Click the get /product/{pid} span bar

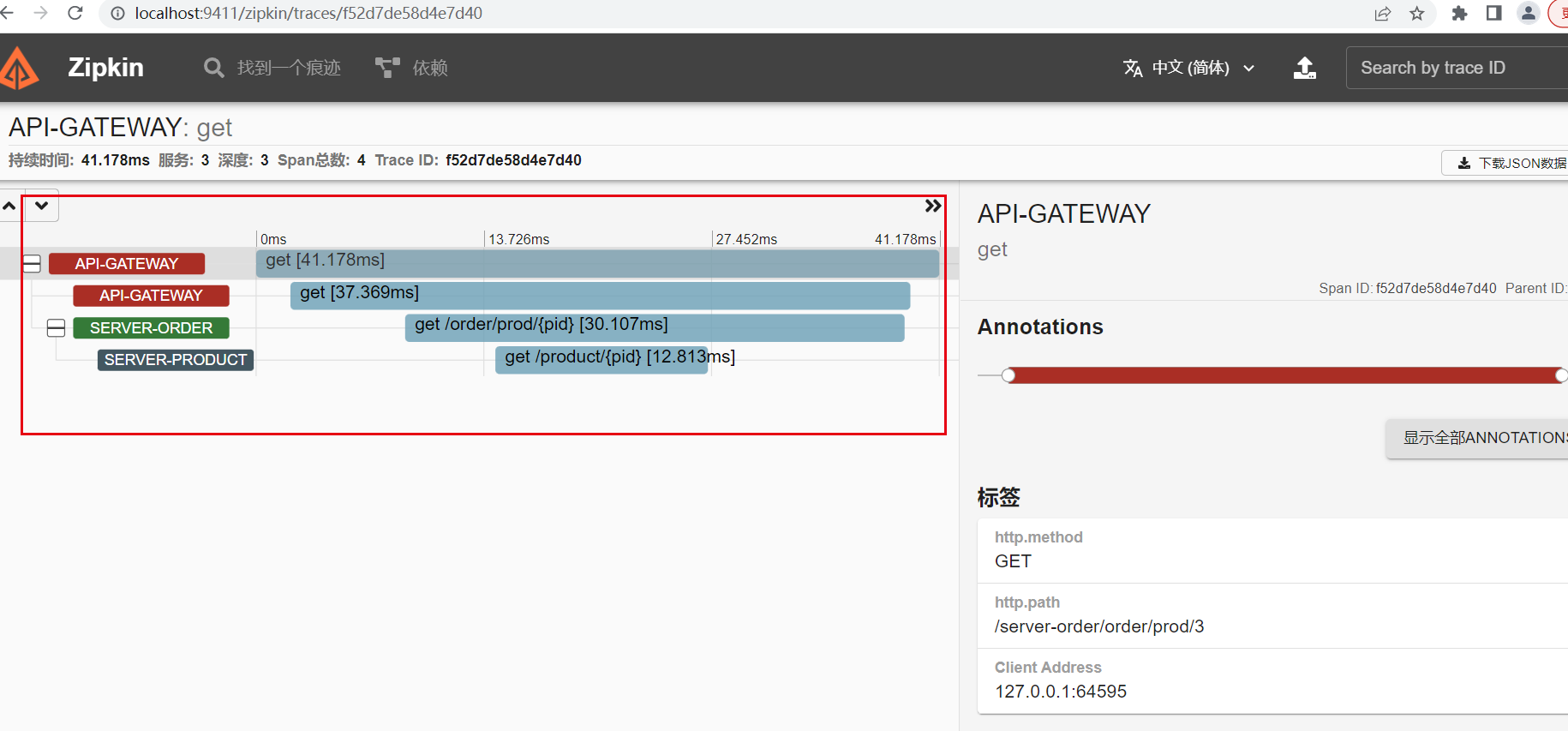coord(601,359)
